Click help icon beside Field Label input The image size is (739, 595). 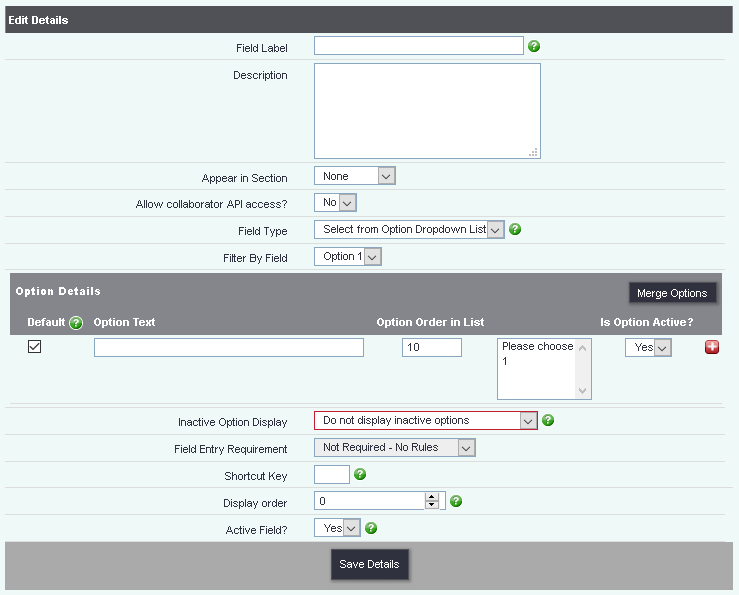pyautogui.click(x=534, y=46)
